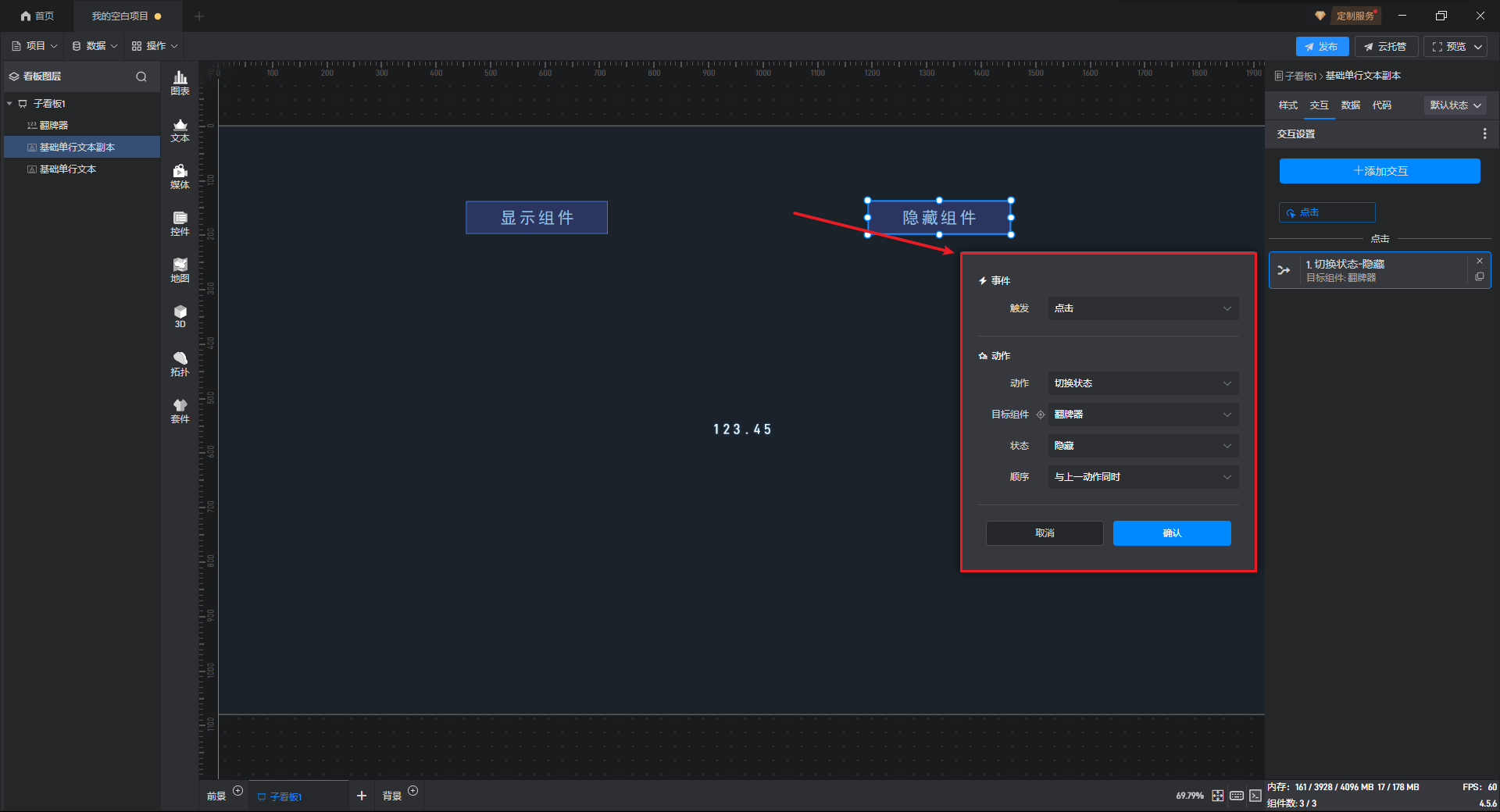This screenshot has height=812, width=1500.
Task: Click the 添加交互 add interaction button
Action: coord(1379,171)
